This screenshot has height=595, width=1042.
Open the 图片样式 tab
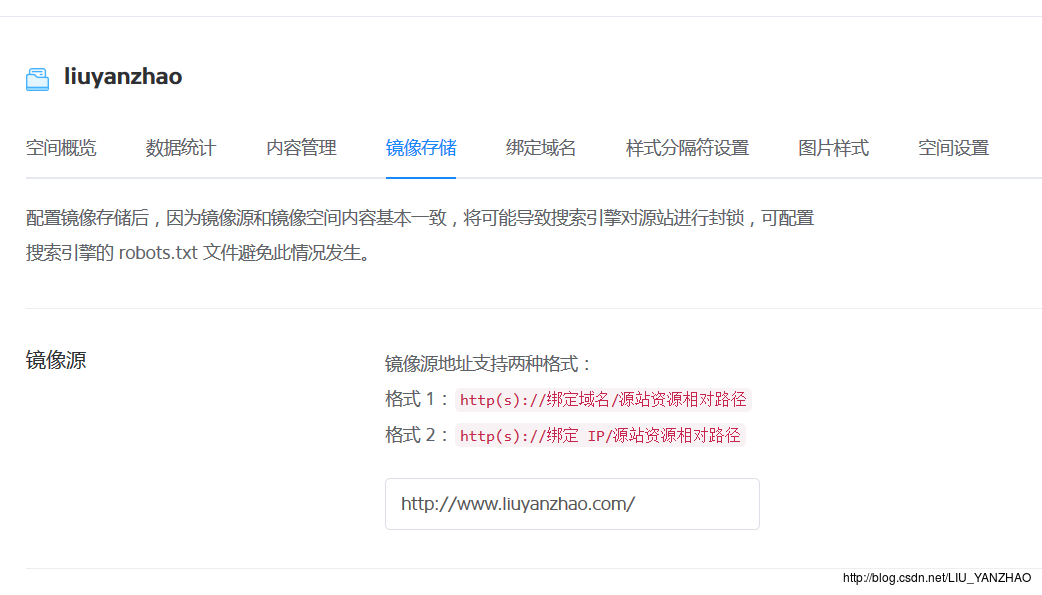click(x=833, y=148)
